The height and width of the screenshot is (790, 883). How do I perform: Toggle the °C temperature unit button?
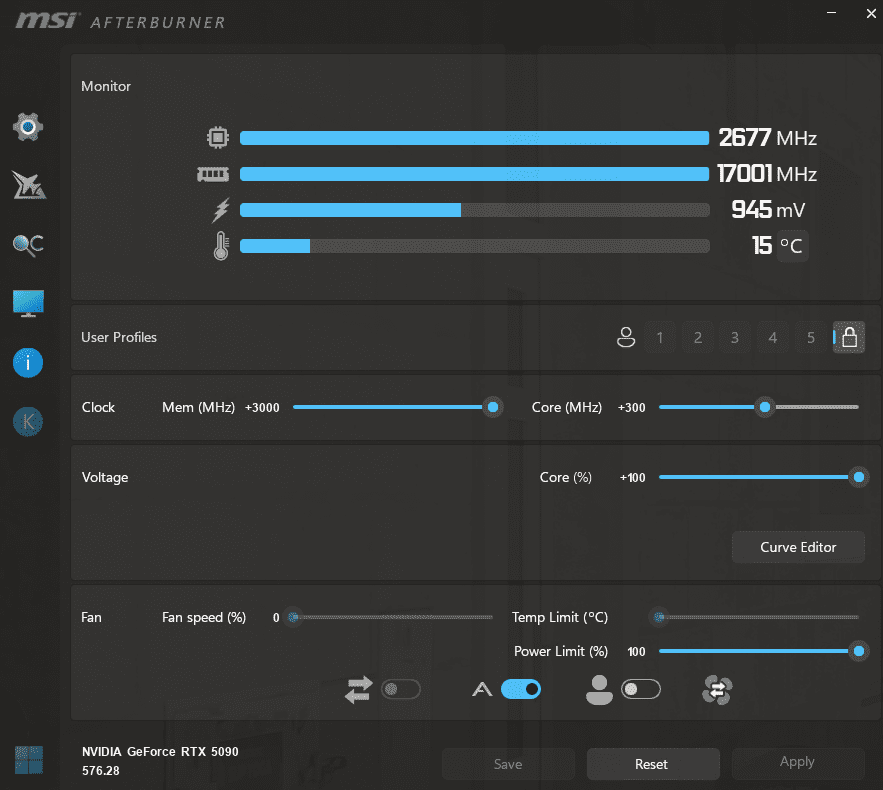point(792,245)
